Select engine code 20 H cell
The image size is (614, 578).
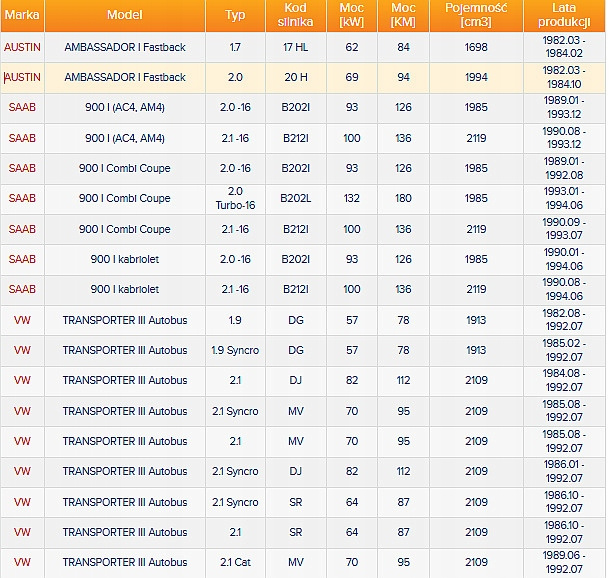296,78
